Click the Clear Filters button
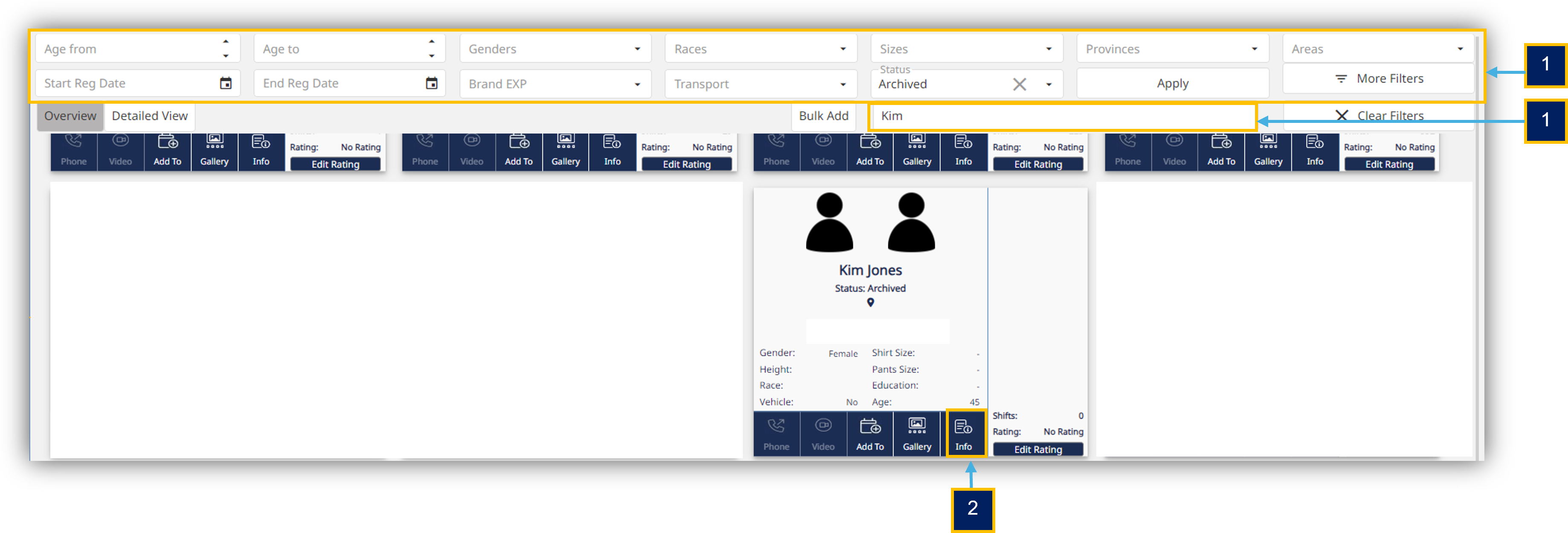The height and width of the screenshot is (533, 1568). point(1378,116)
